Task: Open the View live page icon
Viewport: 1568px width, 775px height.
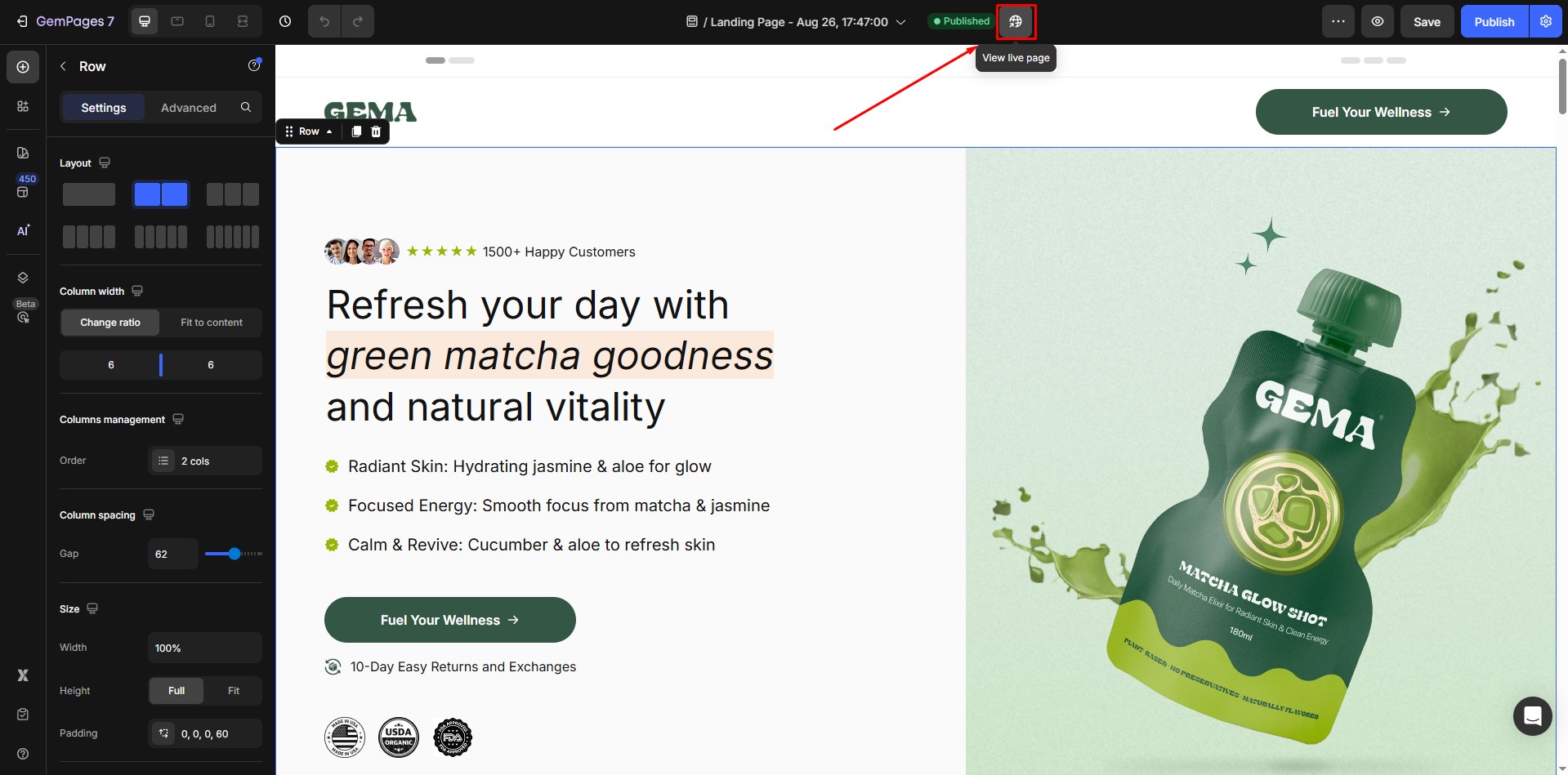Action: [x=1016, y=21]
